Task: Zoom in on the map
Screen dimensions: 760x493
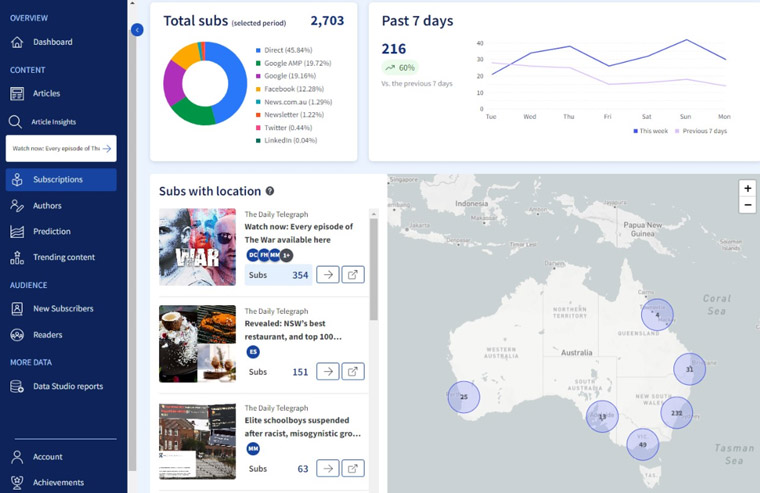Action: point(748,188)
